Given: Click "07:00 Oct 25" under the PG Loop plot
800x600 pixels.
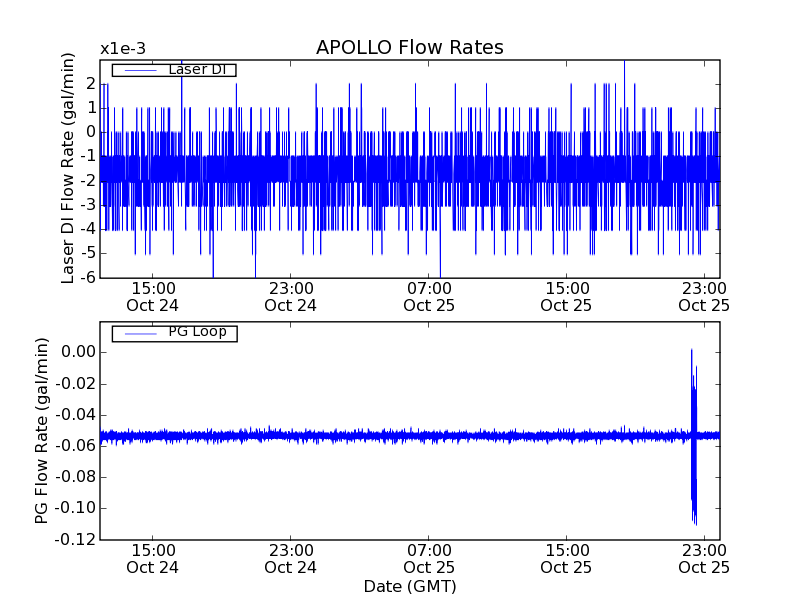Looking at the screenshot, I should [429, 559].
